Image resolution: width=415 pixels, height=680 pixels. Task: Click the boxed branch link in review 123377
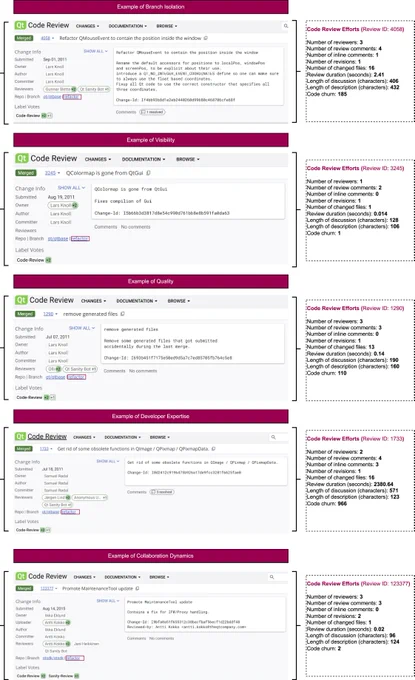[75, 658]
